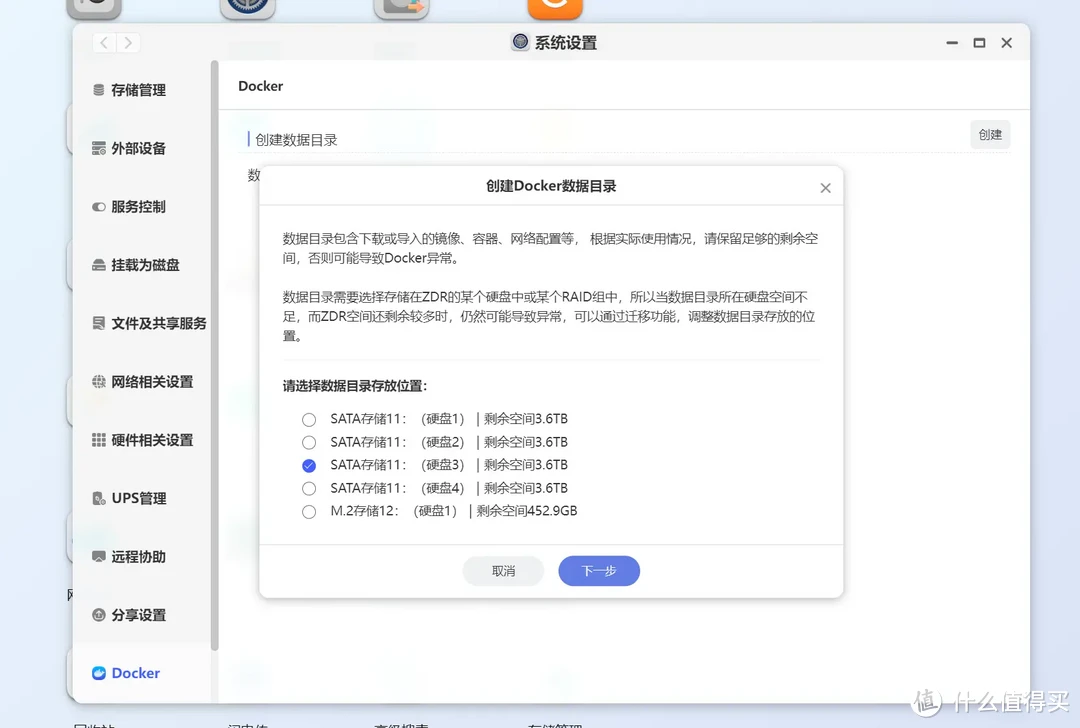Image resolution: width=1080 pixels, height=728 pixels.
Task: Click the back navigation arrow
Action: coord(104,42)
